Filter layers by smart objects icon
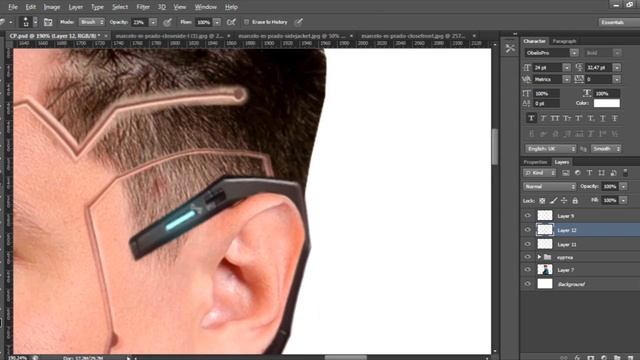 tap(613, 173)
